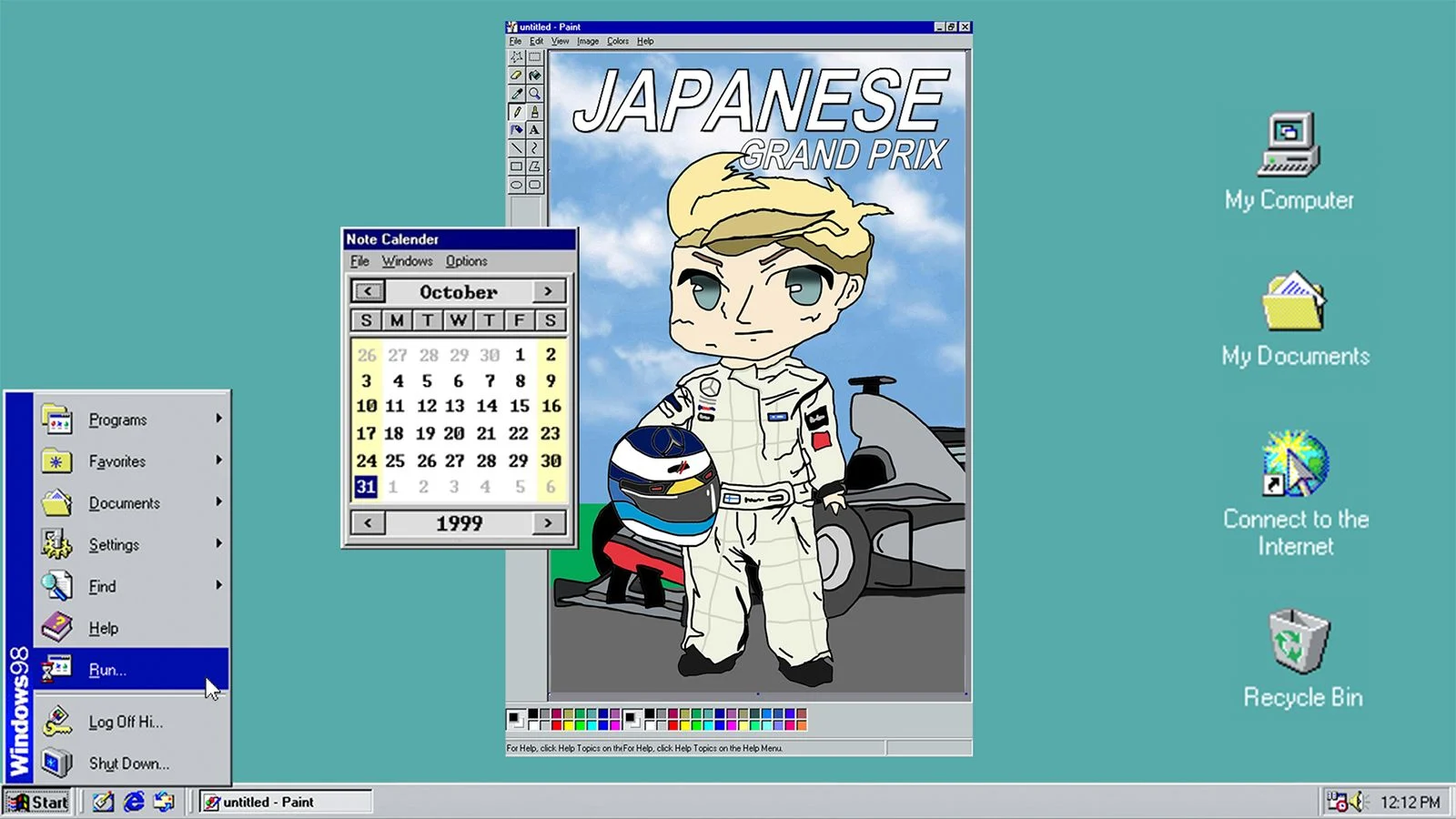Choose Run... in the Start menu
1456x819 pixels.
pos(132,670)
